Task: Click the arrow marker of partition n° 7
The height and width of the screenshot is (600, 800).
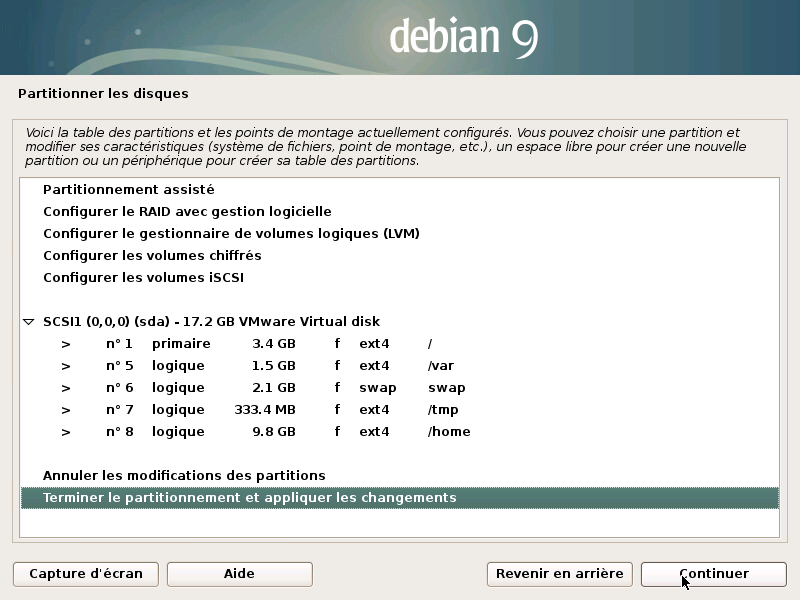Action: 66,410
